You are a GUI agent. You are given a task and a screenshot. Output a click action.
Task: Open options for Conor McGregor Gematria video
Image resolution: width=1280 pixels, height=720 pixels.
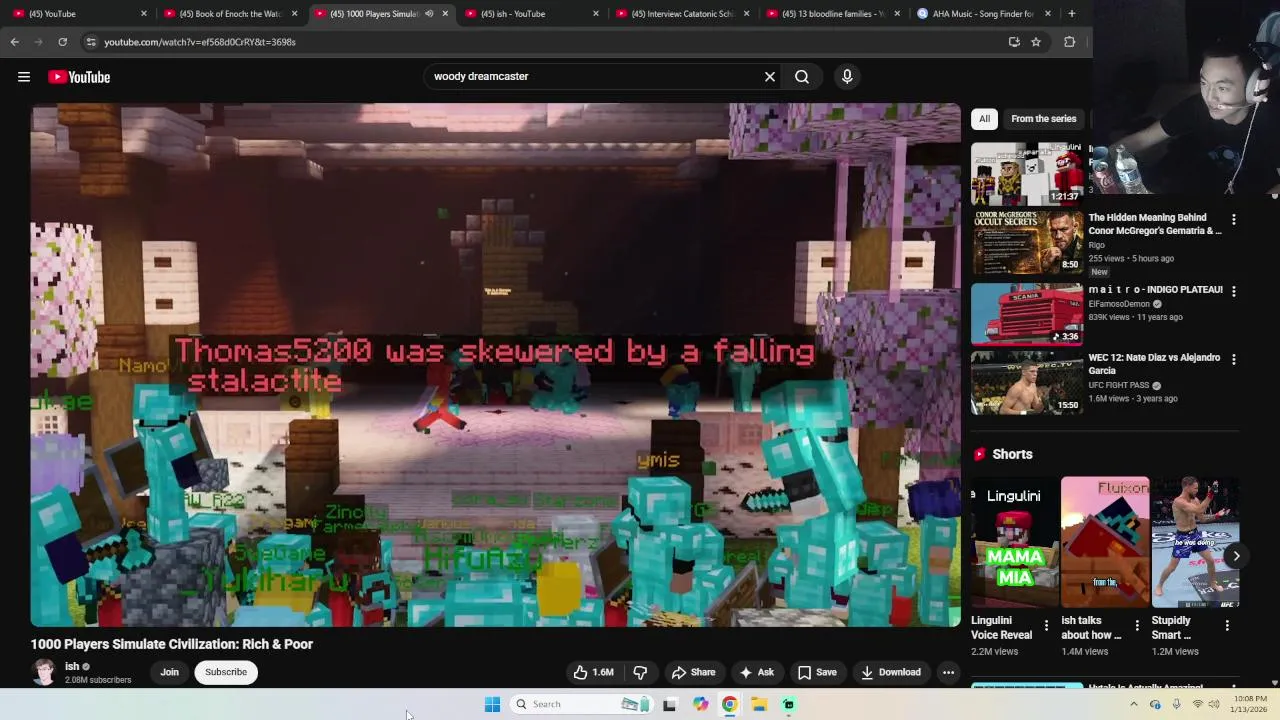pos(1233,220)
